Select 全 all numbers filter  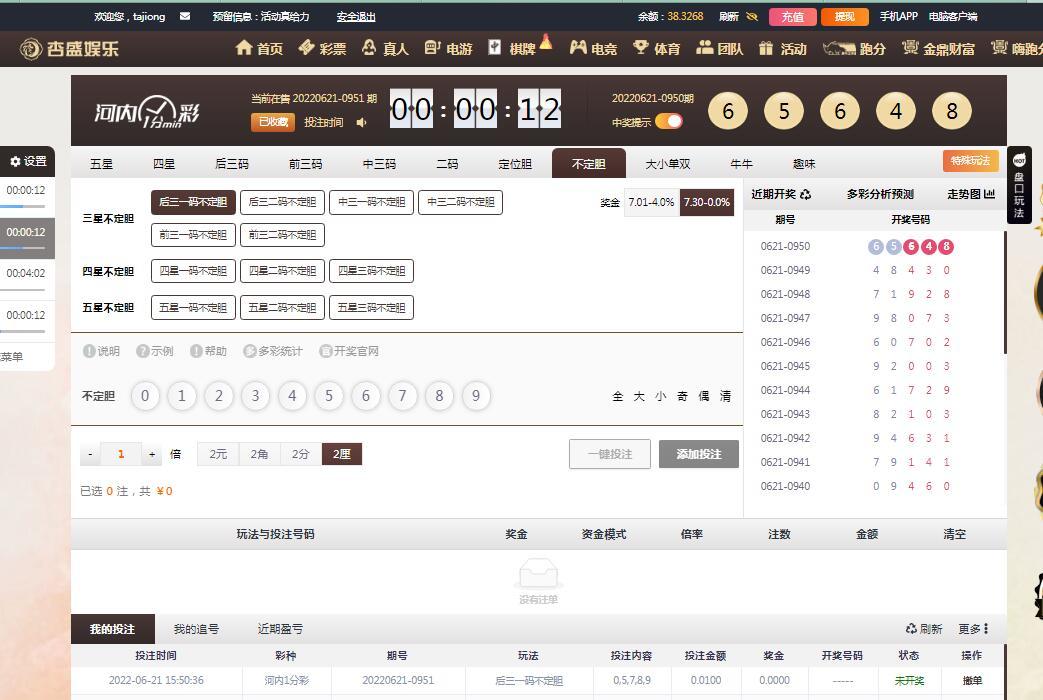pyautogui.click(x=617, y=397)
